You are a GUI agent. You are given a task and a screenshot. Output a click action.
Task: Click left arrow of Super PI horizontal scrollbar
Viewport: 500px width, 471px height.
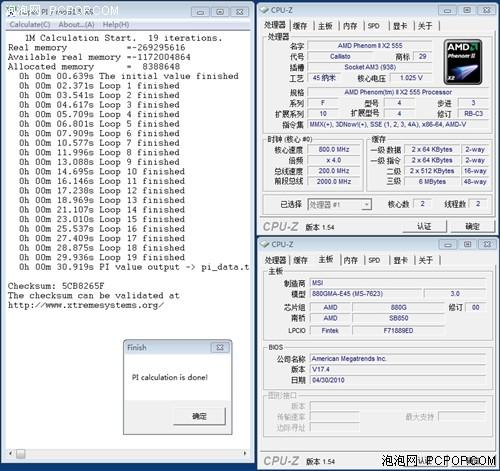(11, 453)
